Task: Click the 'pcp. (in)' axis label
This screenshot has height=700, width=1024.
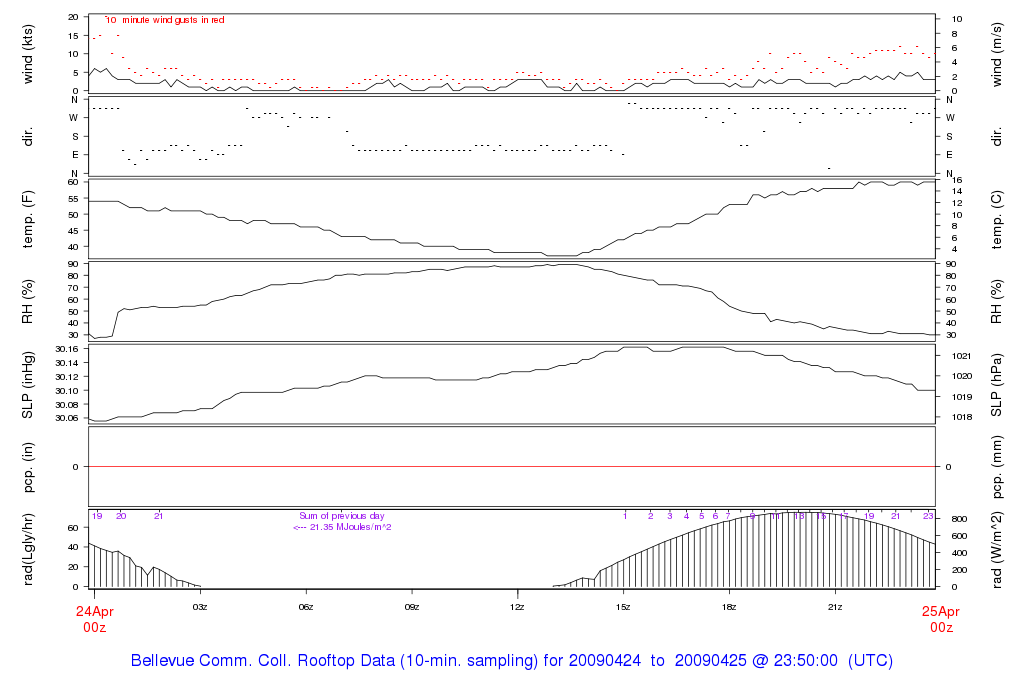Action: point(28,467)
